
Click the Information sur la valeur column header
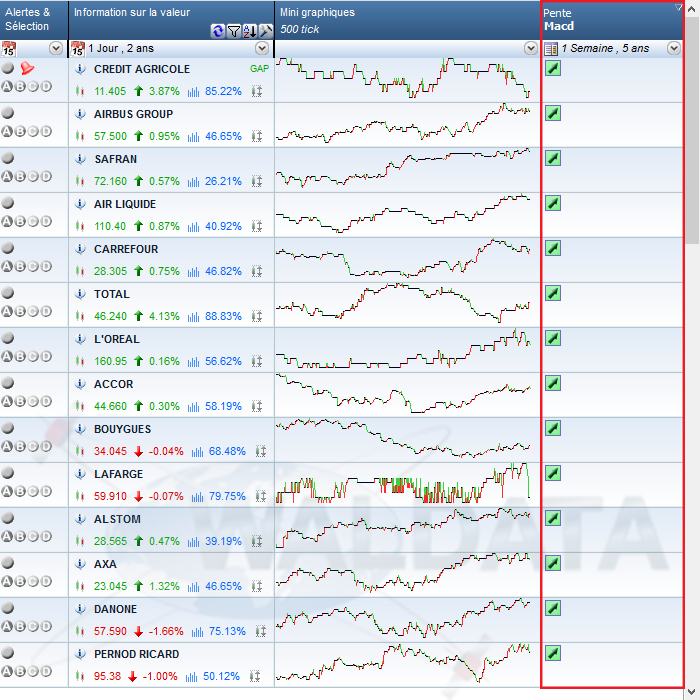[171, 20]
